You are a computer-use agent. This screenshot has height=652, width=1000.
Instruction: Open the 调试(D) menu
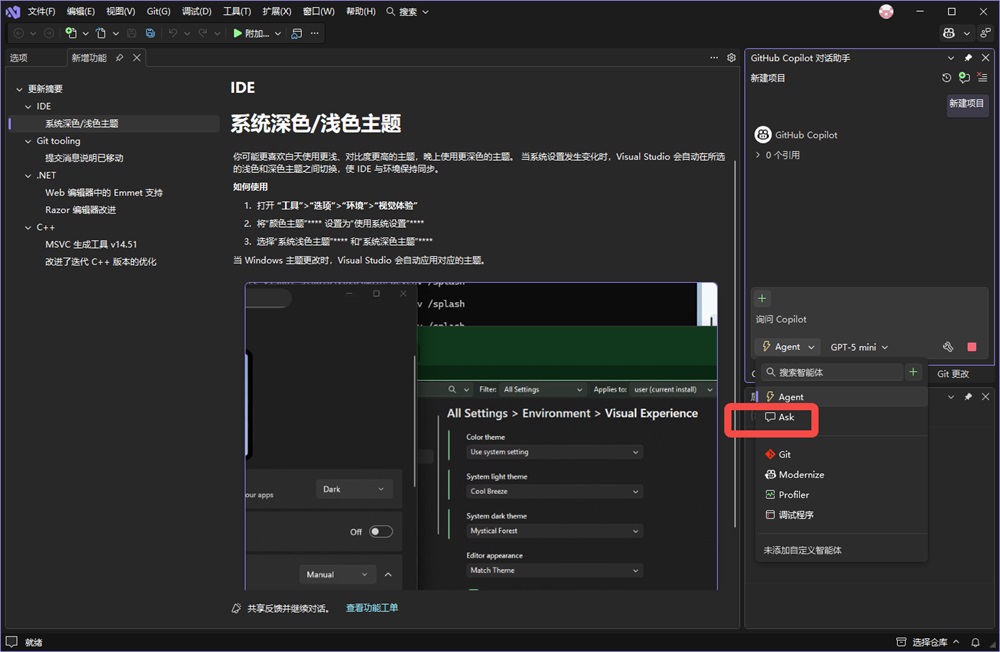click(196, 11)
